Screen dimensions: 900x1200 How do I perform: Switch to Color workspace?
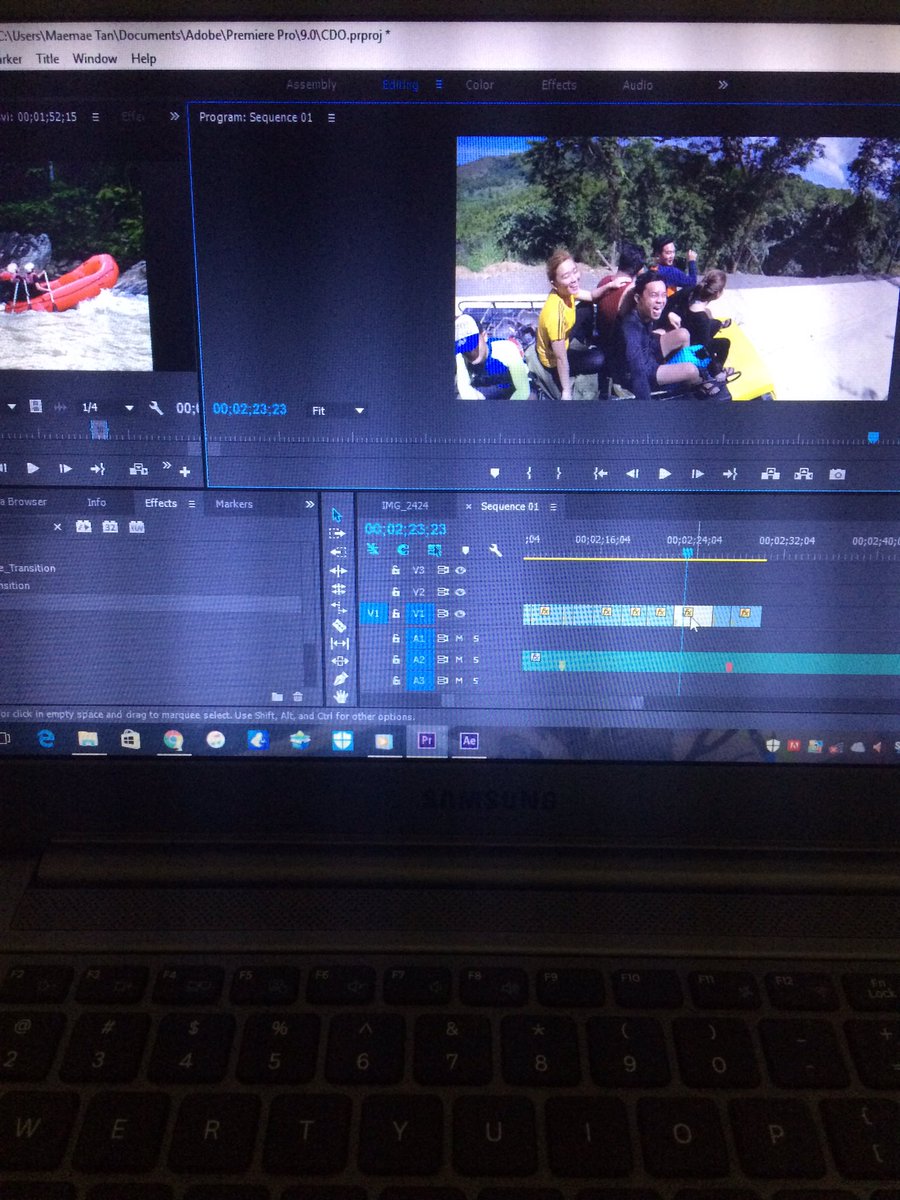pyautogui.click(x=480, y=85)
